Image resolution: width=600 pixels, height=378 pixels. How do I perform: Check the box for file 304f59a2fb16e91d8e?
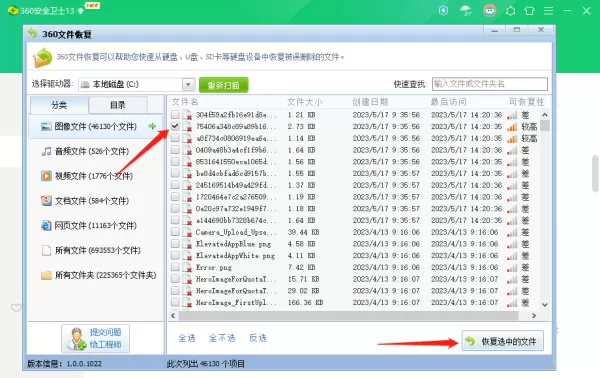(x=175, y=114)
